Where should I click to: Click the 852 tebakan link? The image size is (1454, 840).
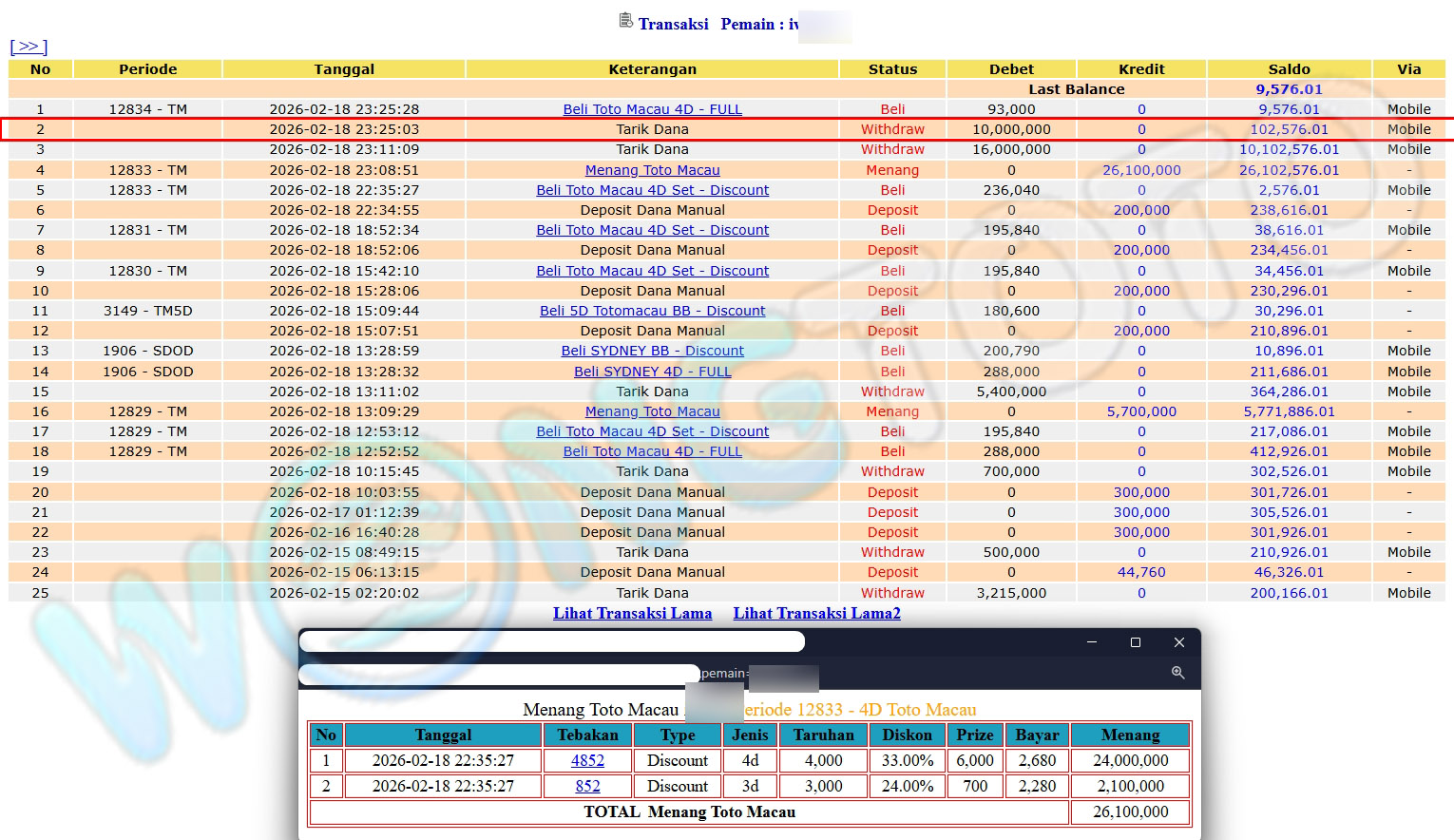pyautogui.click(x=587, y=787)
